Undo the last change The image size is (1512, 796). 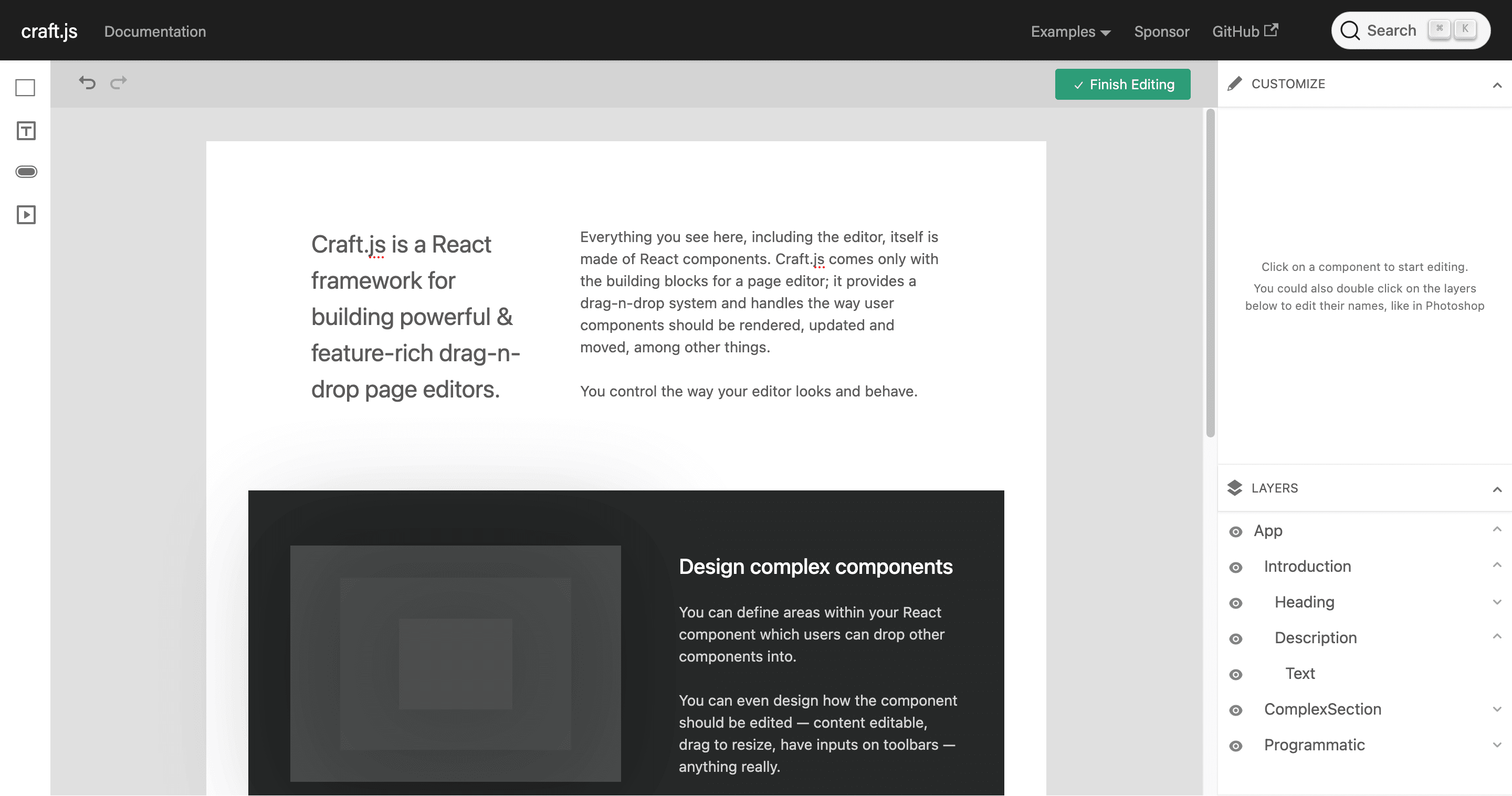(87, 83)
